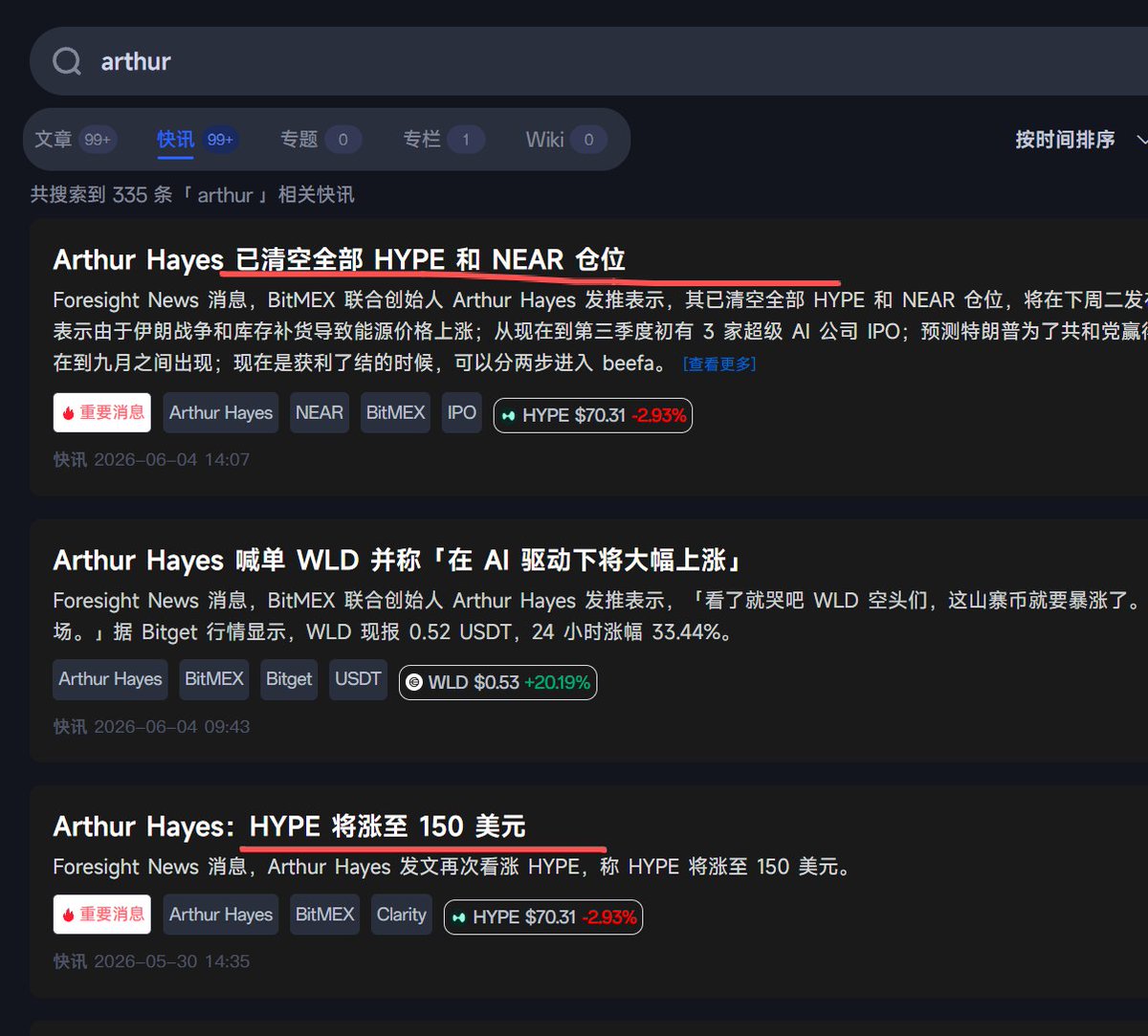
Task: Select the Bitget tag
Action: coord(289,678)
